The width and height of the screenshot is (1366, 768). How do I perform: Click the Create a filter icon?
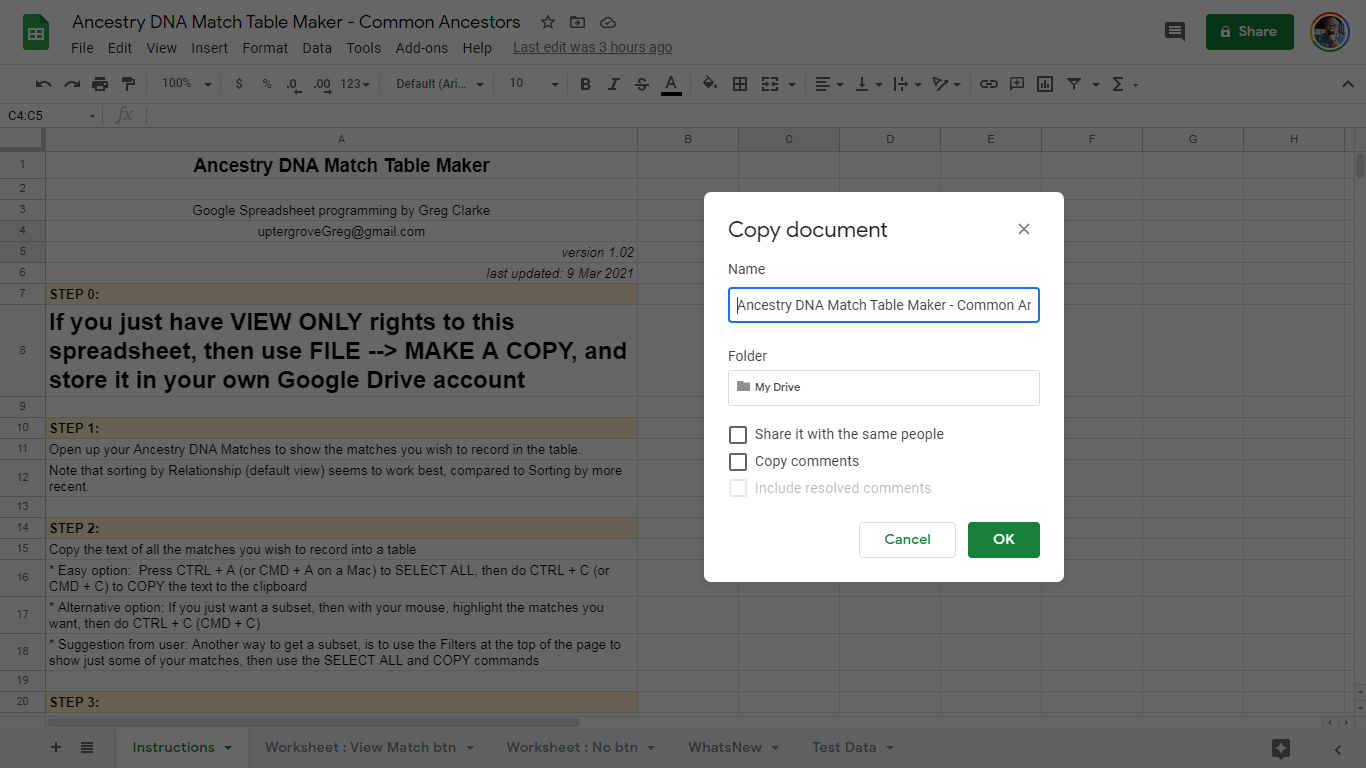[x=1074, y=84]
